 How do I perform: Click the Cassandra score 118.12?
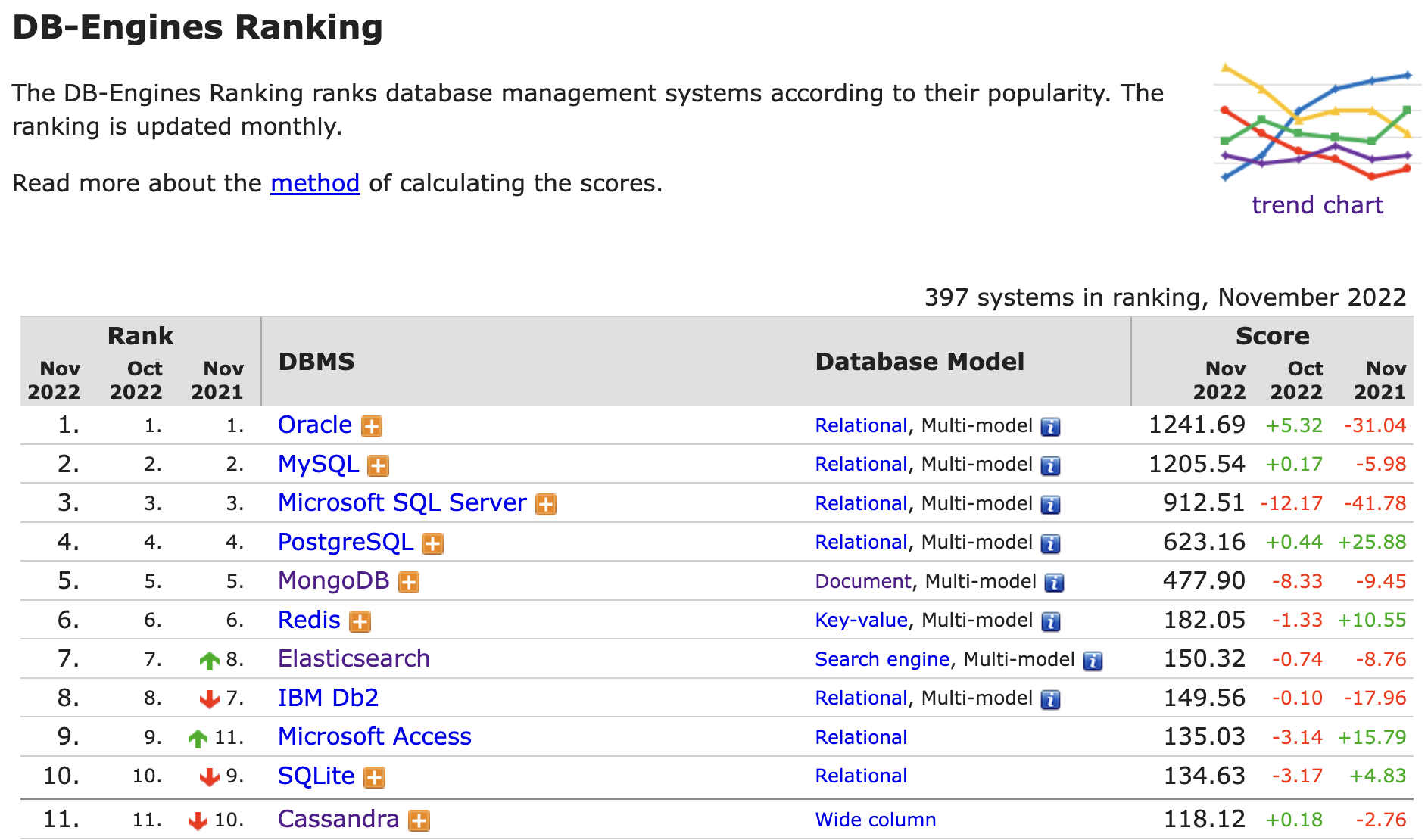(x=1203, y=819)
